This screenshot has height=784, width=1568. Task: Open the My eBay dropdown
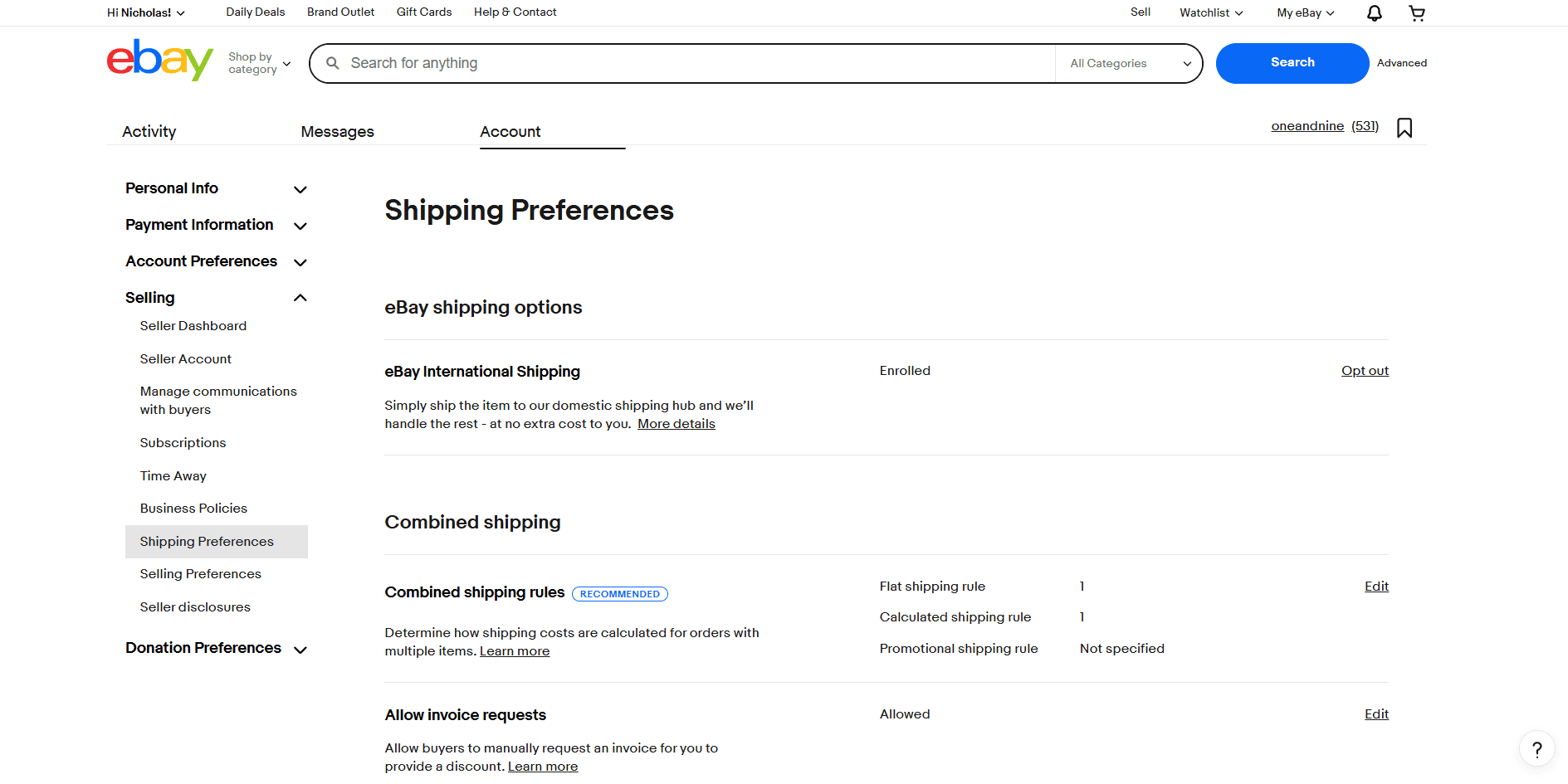(x=1304, y=12)
